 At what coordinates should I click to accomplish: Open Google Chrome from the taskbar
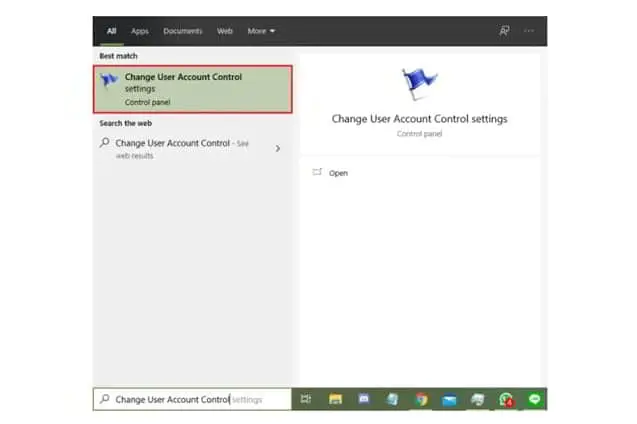pyautogui.click(x=422, y=400)
